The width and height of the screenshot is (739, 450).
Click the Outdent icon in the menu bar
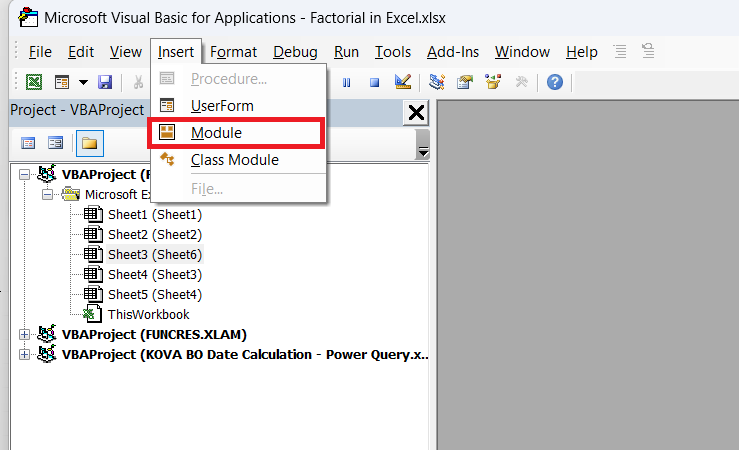(648, 50)
